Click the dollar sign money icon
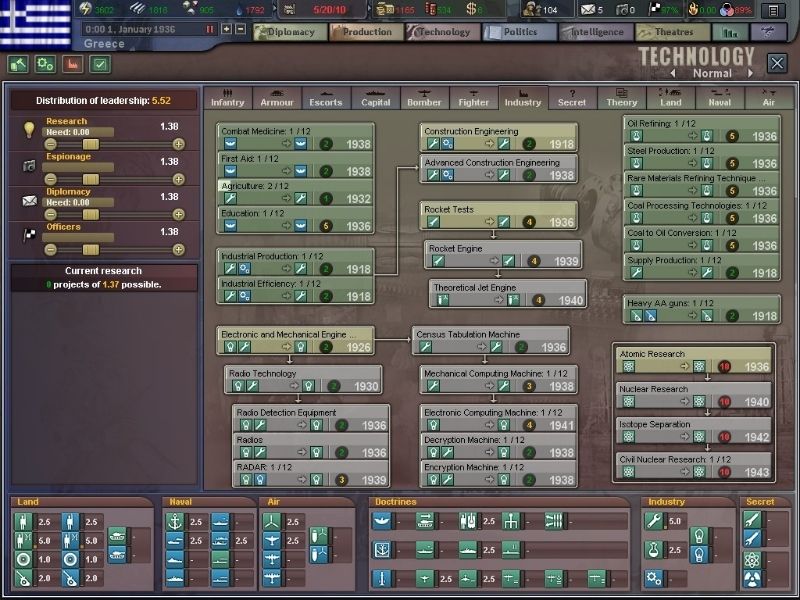The width and height of the screenshot is (800, 600). click(471, 9)
